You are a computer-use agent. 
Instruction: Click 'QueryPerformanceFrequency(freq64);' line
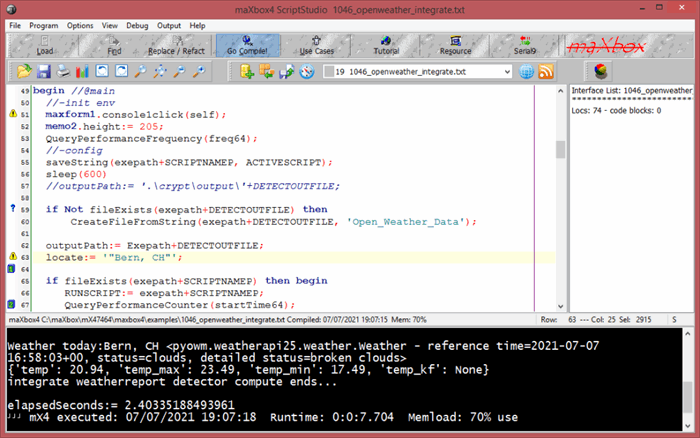151,139
